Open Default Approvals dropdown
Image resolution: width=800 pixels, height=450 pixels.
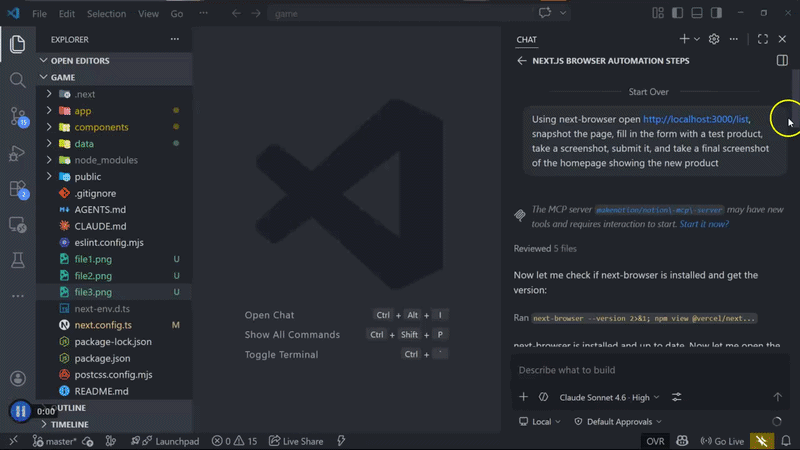[618, 422]
